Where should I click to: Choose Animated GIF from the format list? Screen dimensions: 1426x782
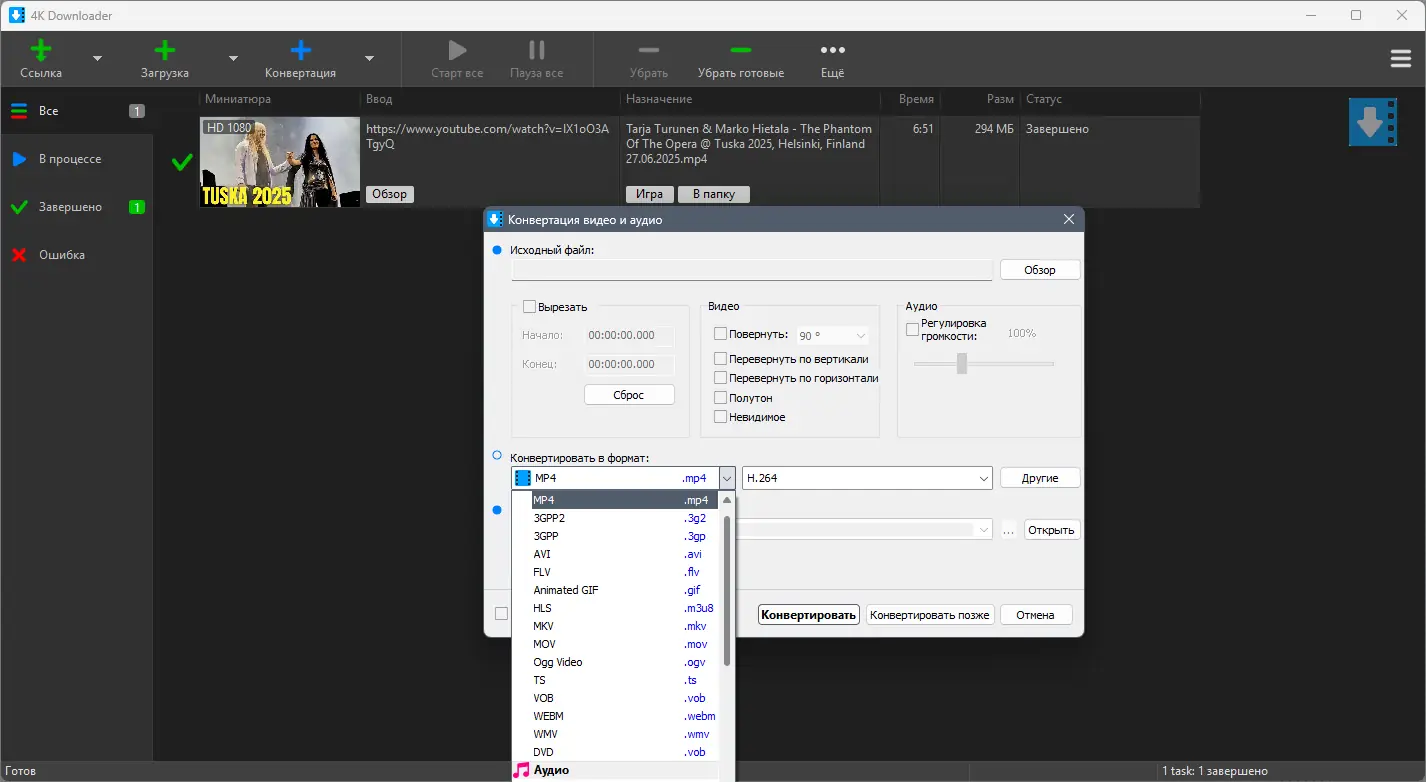pyautogui.click(x=616, y=590)
